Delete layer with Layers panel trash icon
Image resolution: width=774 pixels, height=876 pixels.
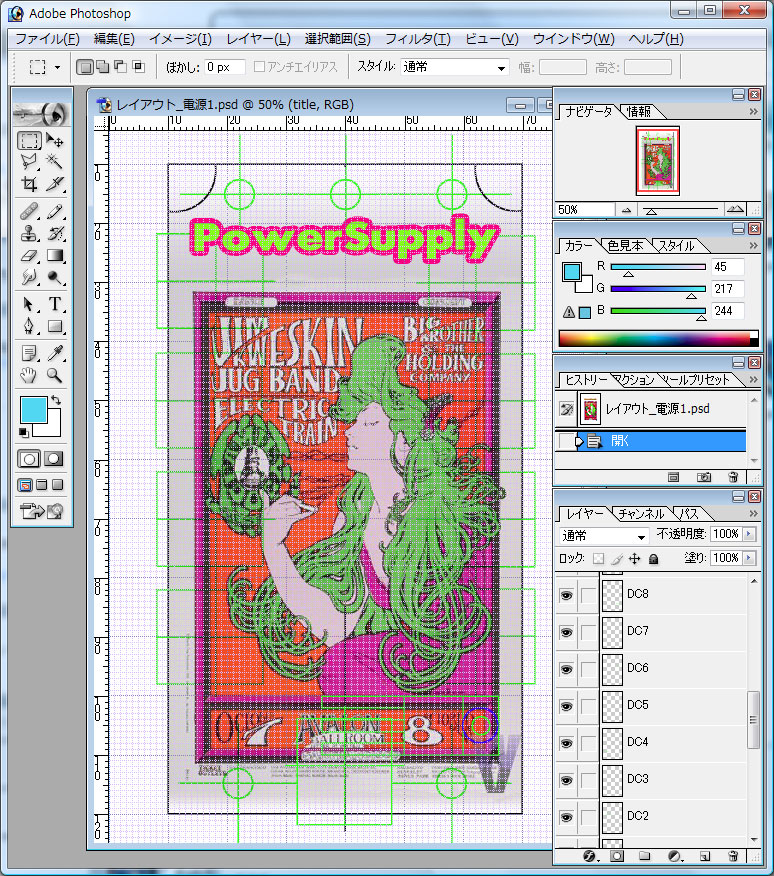pyautogui.click(x=733, y=856)
